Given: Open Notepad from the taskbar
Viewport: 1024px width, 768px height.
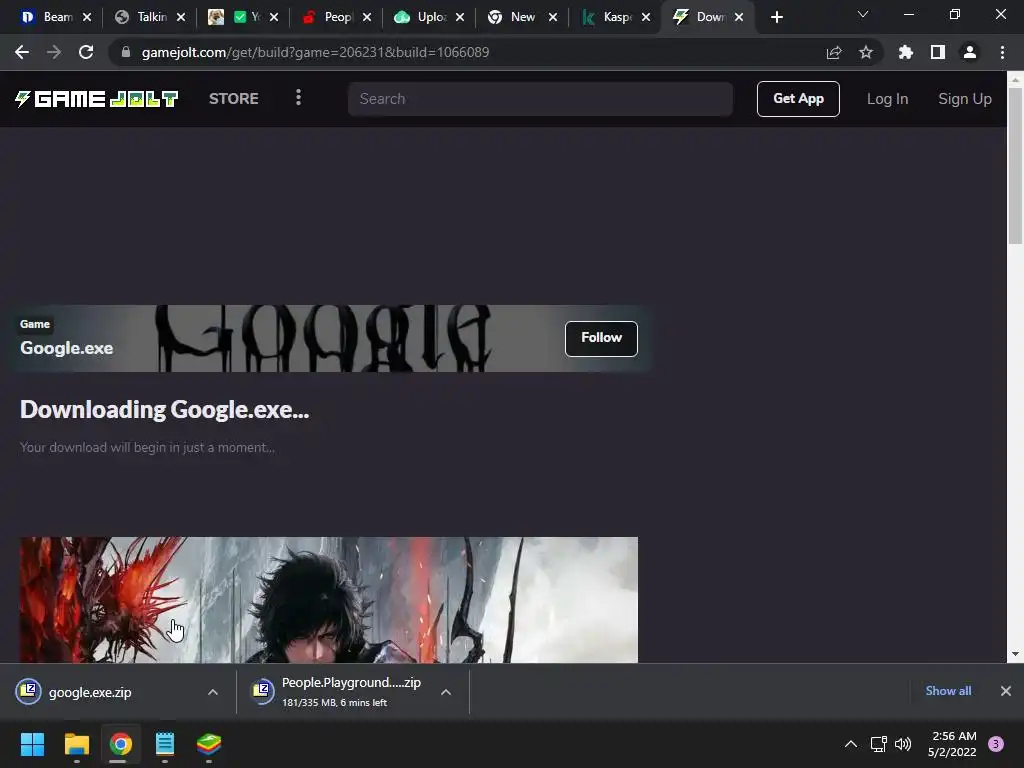Looking at the screenshot, I should point(165,744).
